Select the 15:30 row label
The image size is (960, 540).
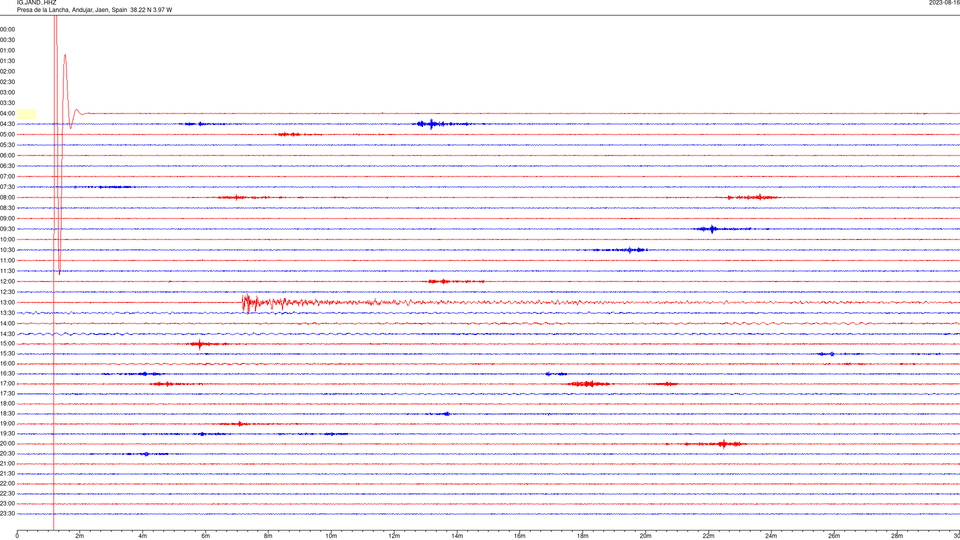7,354
